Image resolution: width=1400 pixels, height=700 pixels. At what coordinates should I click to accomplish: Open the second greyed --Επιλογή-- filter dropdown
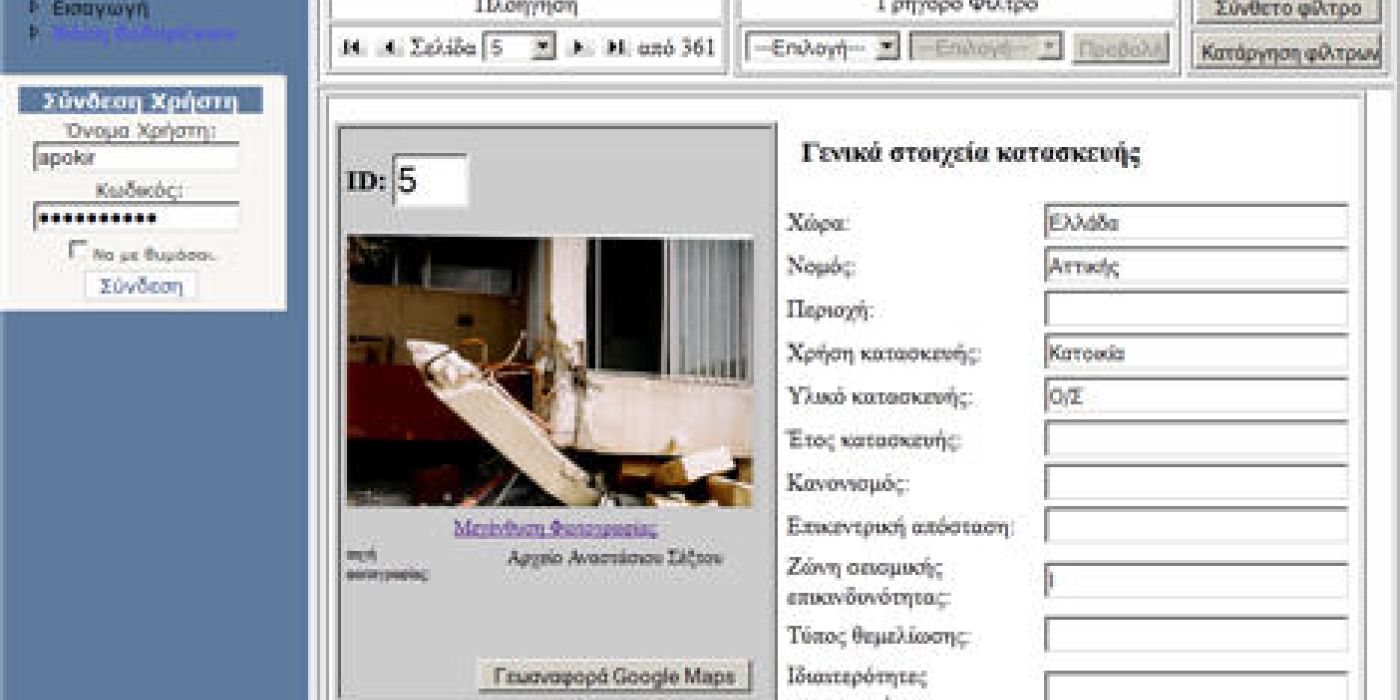click(x=985, y=47)
